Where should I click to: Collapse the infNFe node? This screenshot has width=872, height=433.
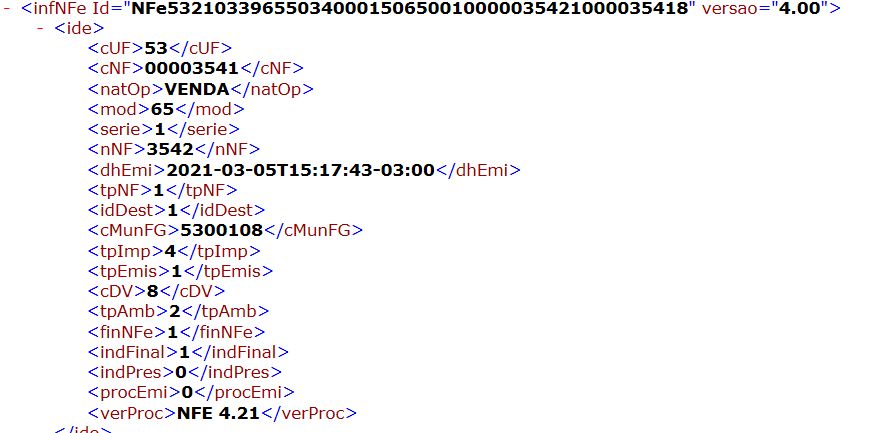[x=7, y=10]
